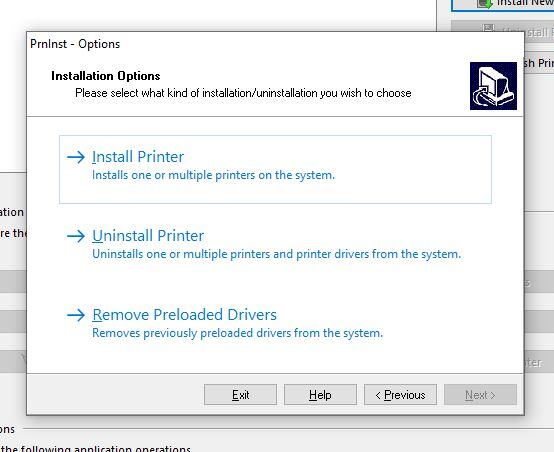Click the 'Removes previously preloaded drivers' description

point(237,333)
